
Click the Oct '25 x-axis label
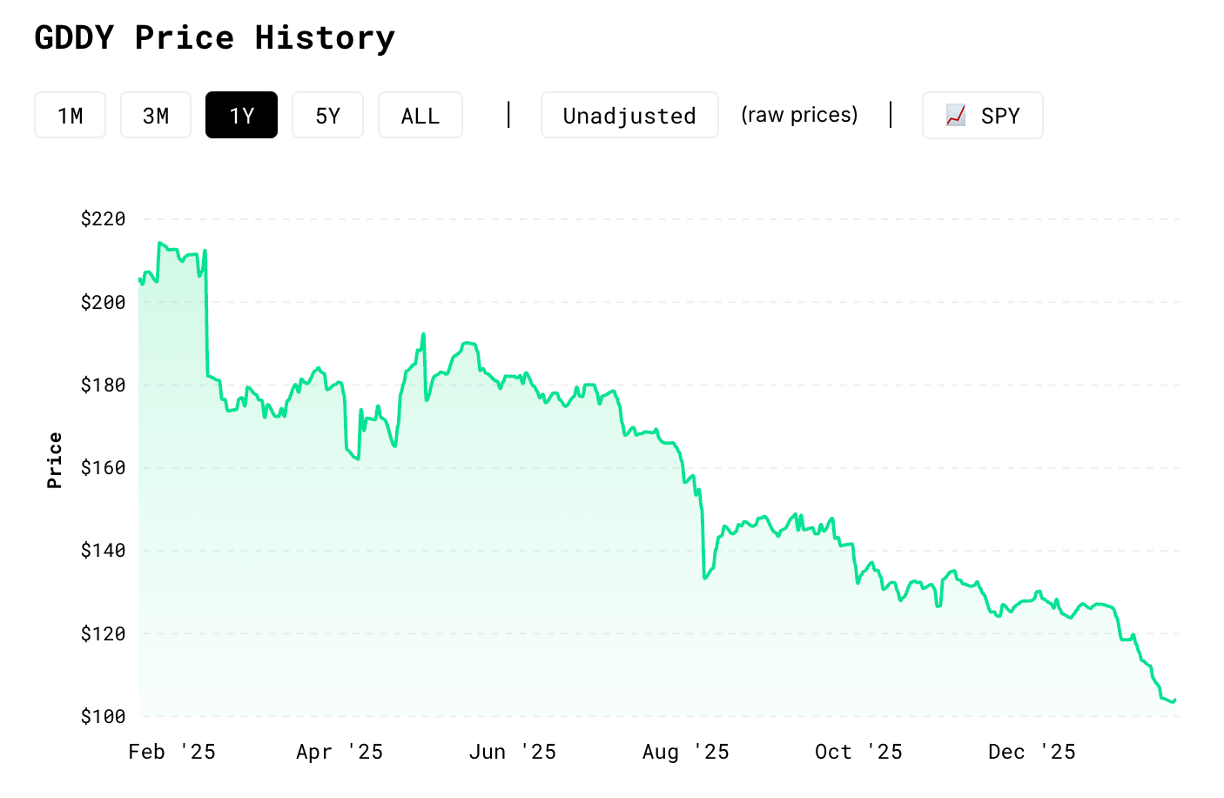[858, 752]
